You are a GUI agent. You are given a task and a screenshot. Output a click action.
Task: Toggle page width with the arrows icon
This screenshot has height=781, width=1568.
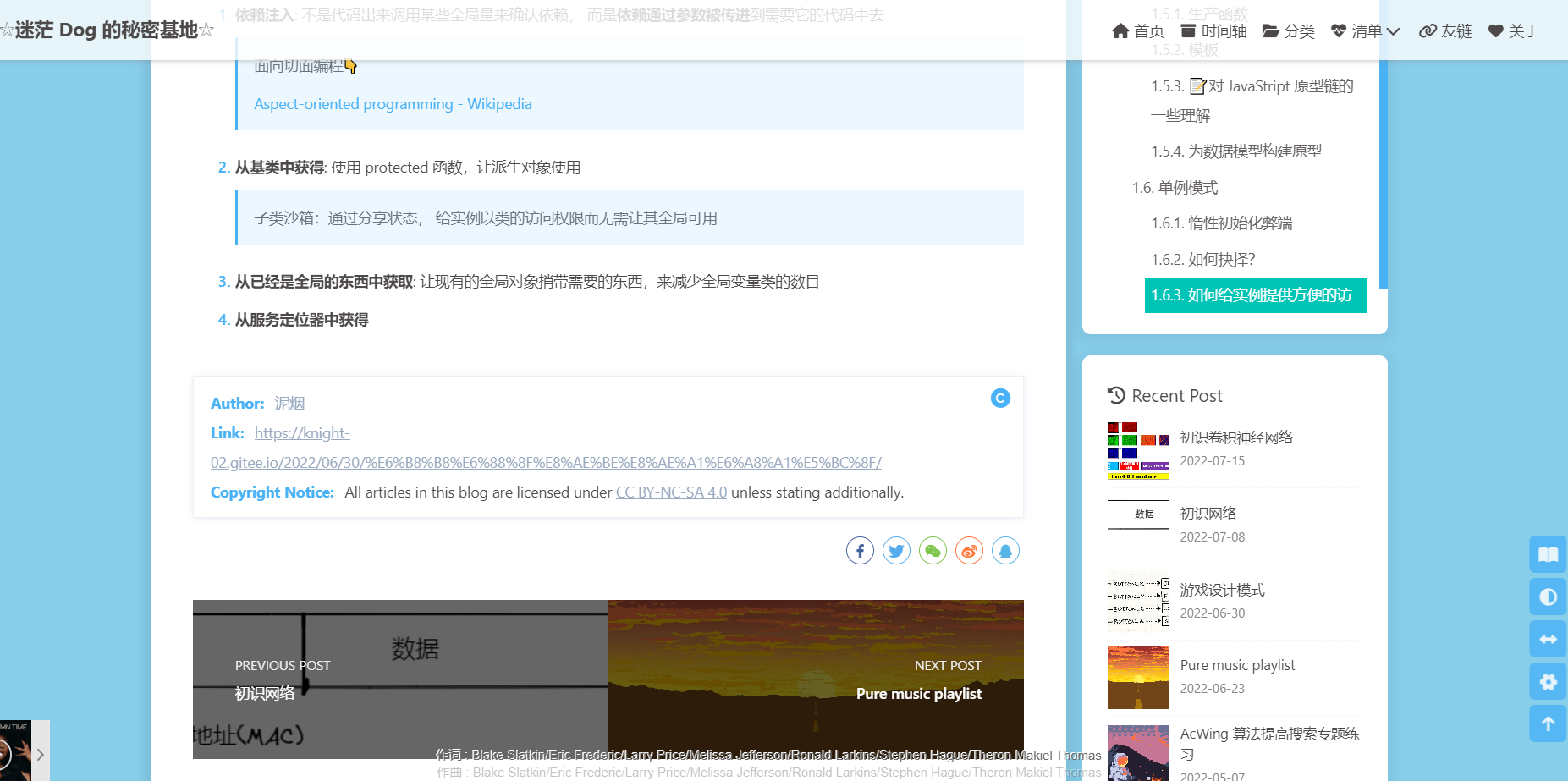[1548, 639]
